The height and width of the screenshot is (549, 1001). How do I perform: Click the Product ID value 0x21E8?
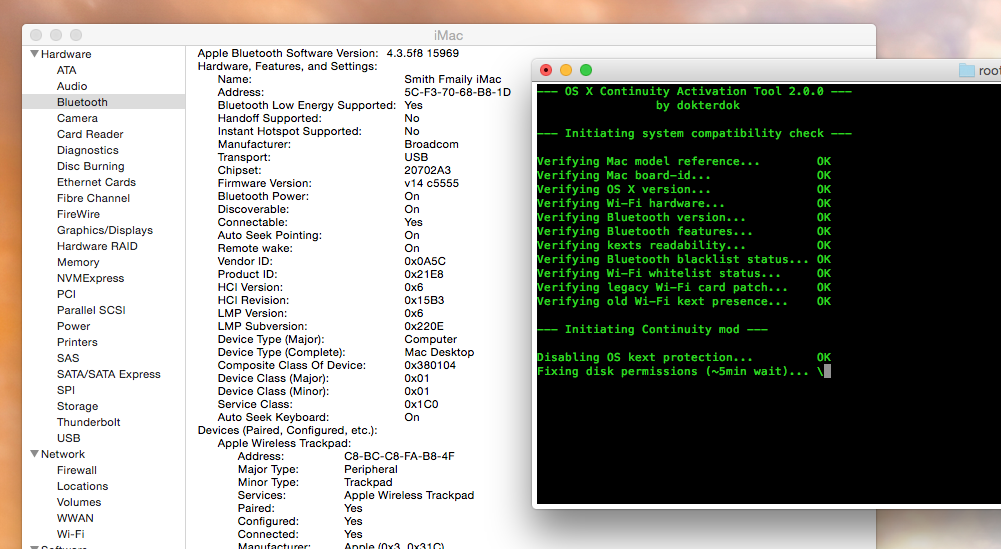(424, 274)
